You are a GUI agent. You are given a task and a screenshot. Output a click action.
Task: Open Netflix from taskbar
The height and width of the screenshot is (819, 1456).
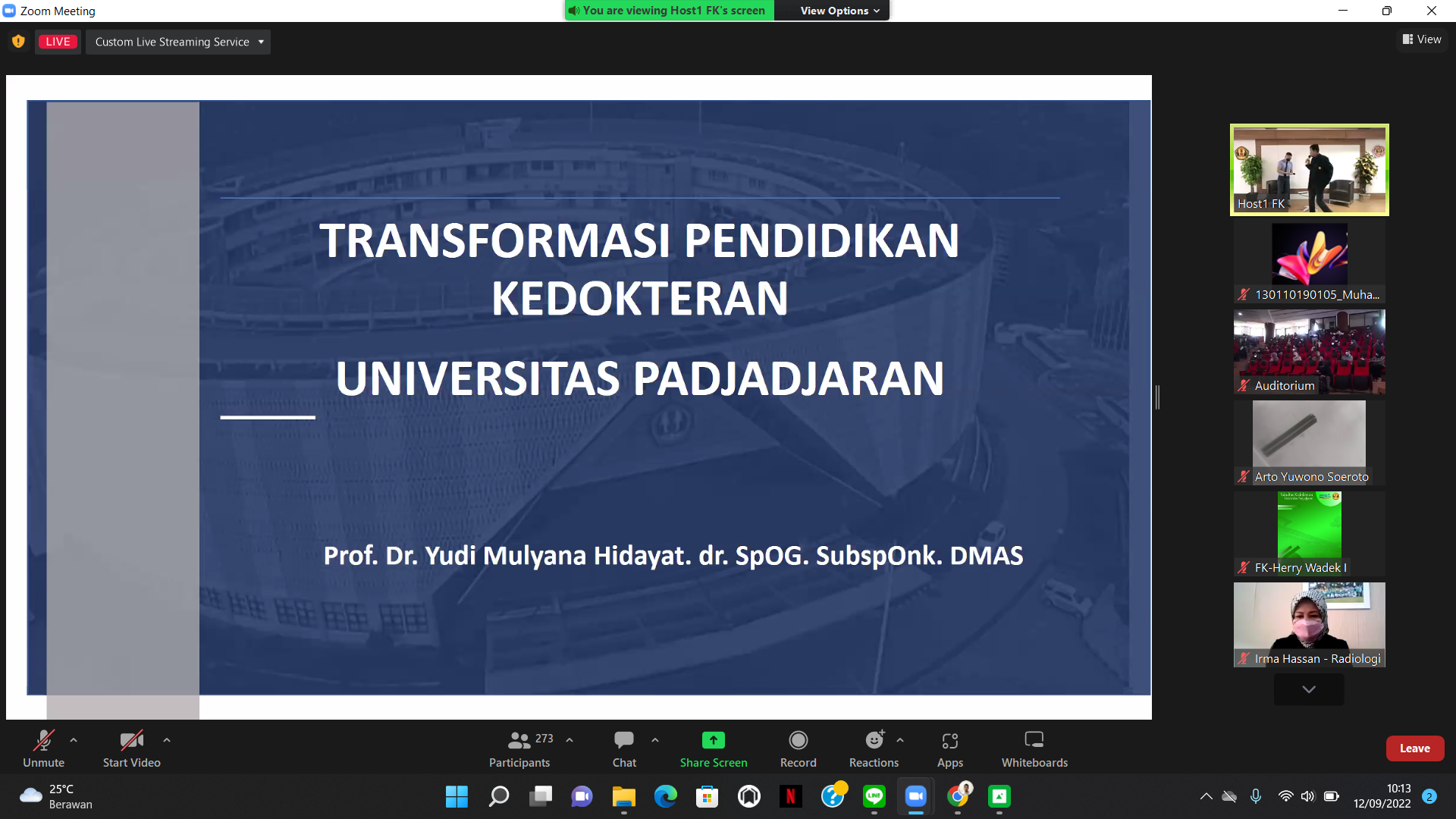790,796
